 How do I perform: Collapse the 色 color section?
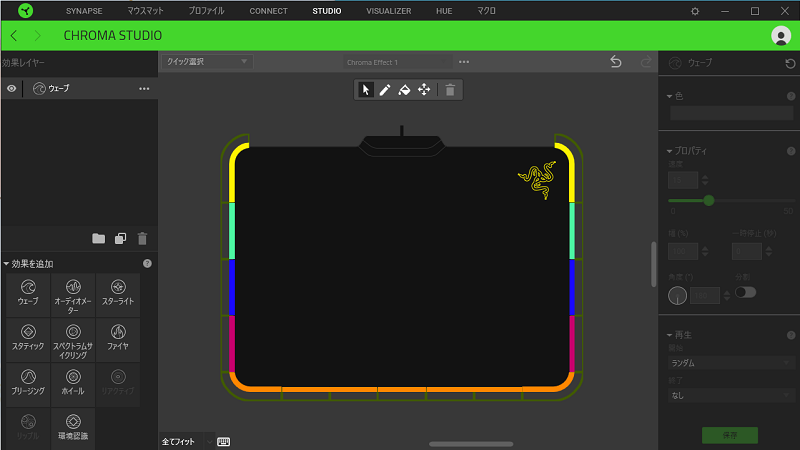[669, 96]
